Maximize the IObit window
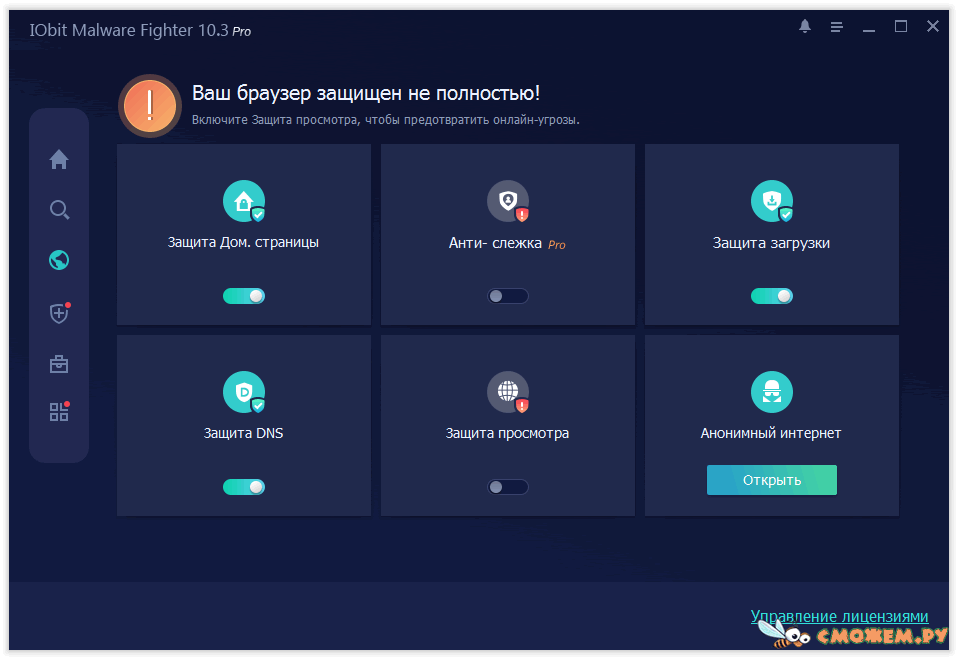The height and width of the screenshot is (660, 959). pyautogui.click(x=901, y=26)
